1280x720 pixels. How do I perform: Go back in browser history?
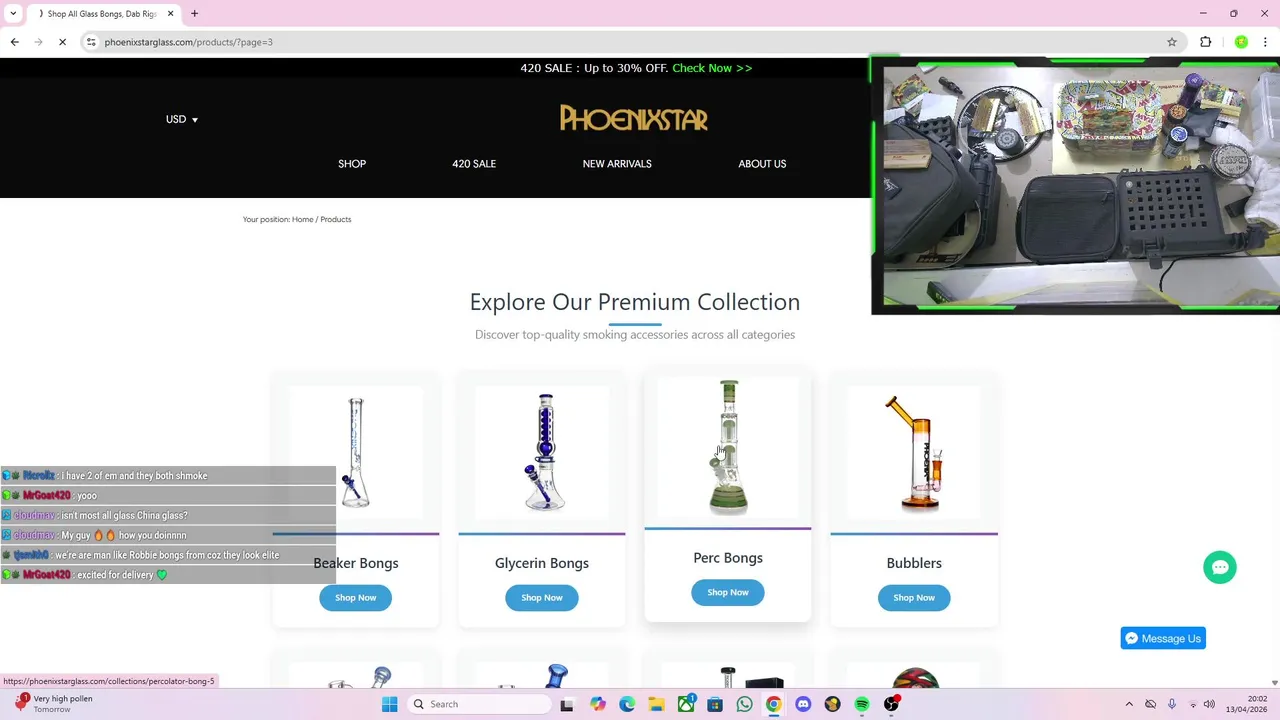[x=14, y=42]
